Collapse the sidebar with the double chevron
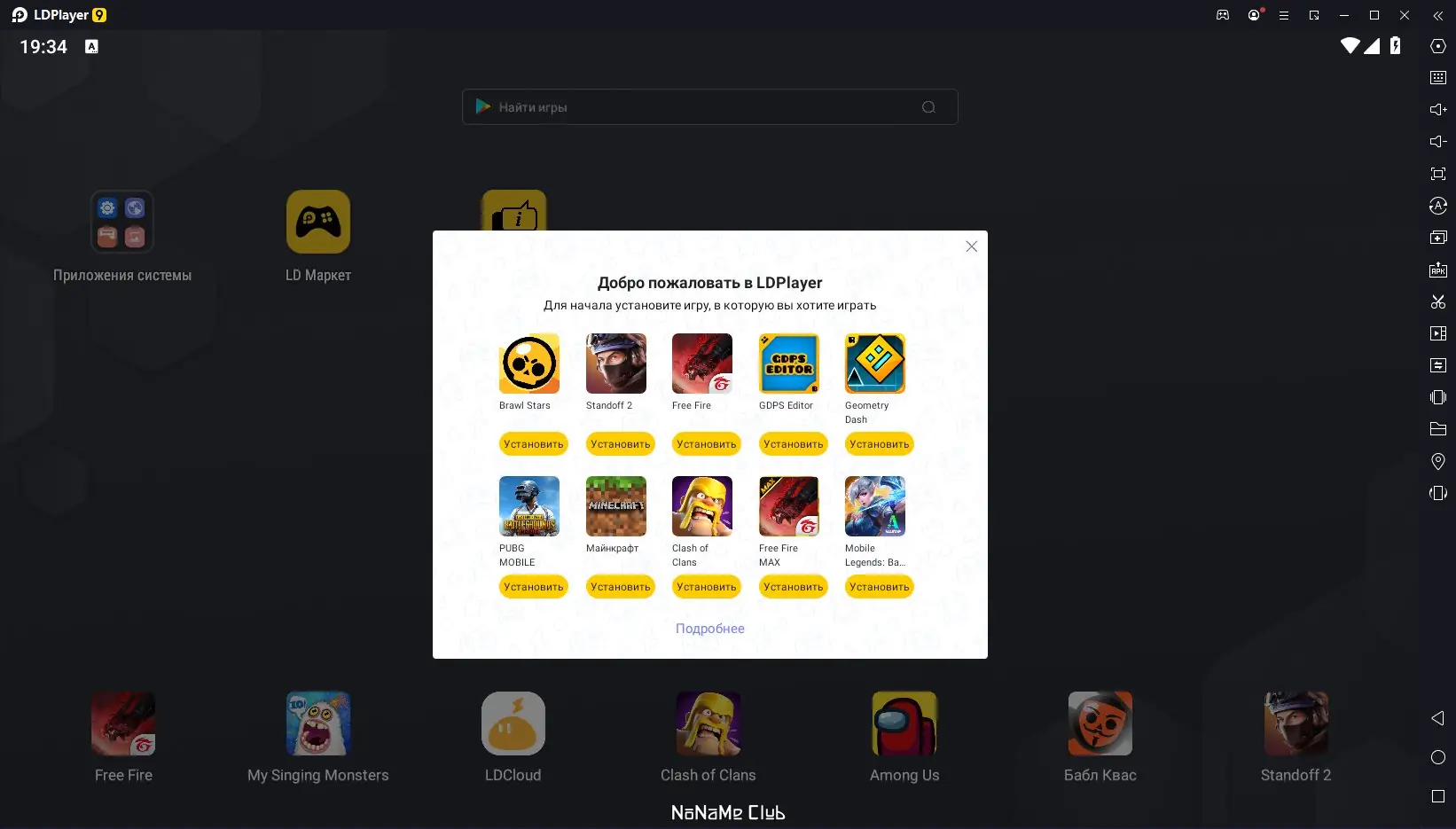Image resolution: width=1456 pixels, height=829 pixels. click(x=1438, y=15)
